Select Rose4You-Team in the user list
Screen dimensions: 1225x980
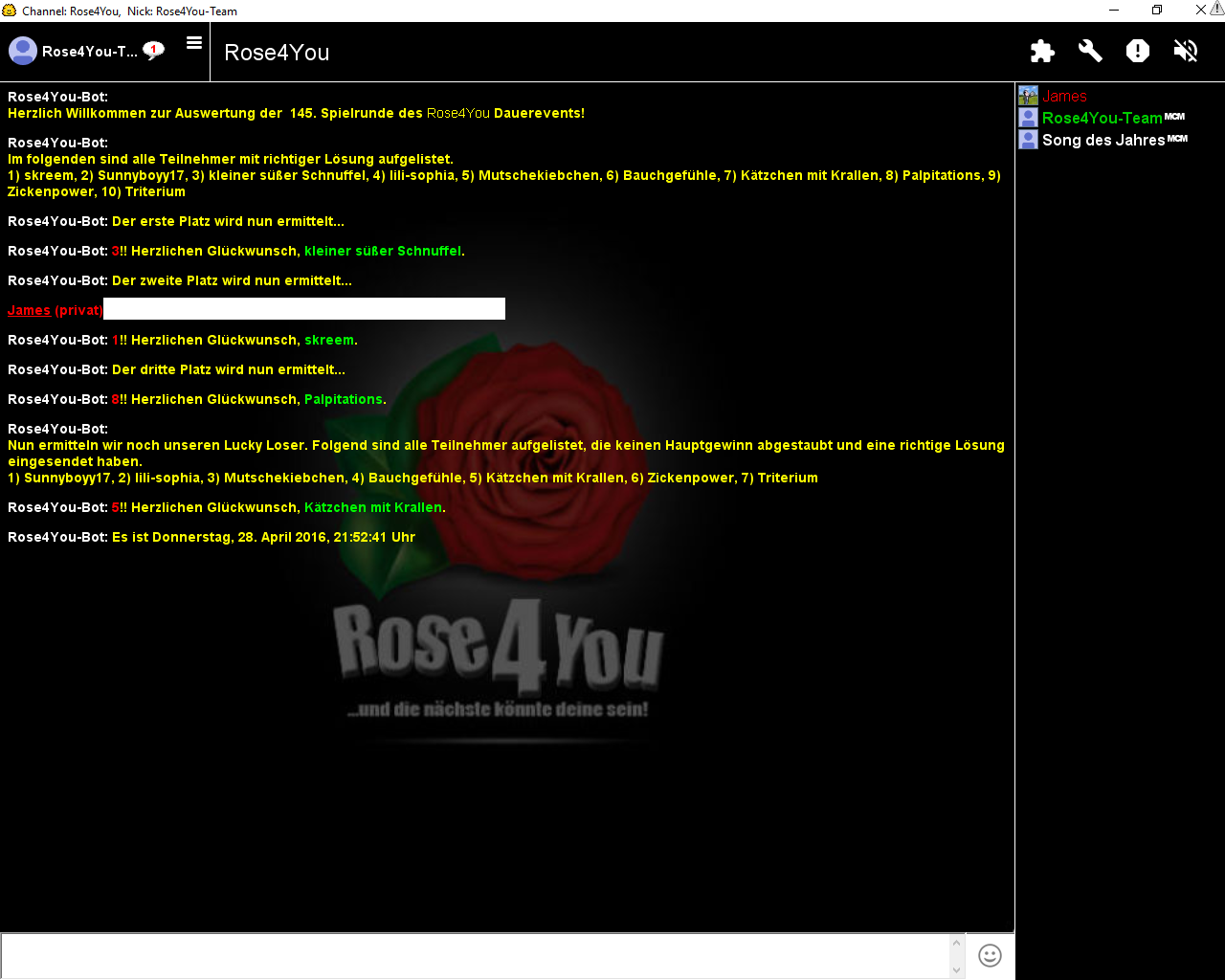click(x=1102, y=118)
